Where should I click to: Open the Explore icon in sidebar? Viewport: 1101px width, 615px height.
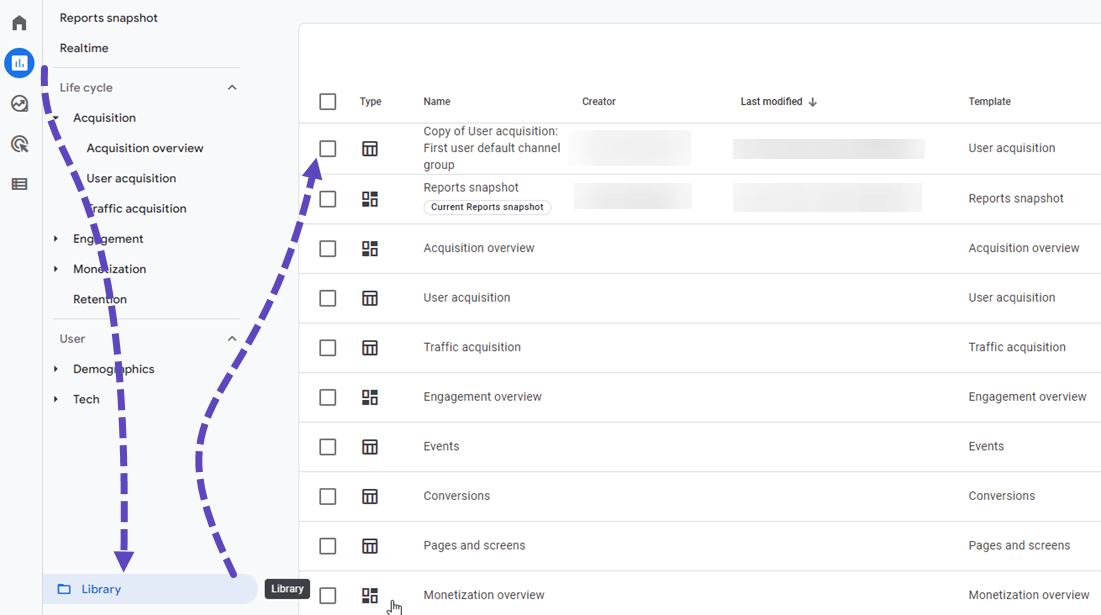[20, 104]
